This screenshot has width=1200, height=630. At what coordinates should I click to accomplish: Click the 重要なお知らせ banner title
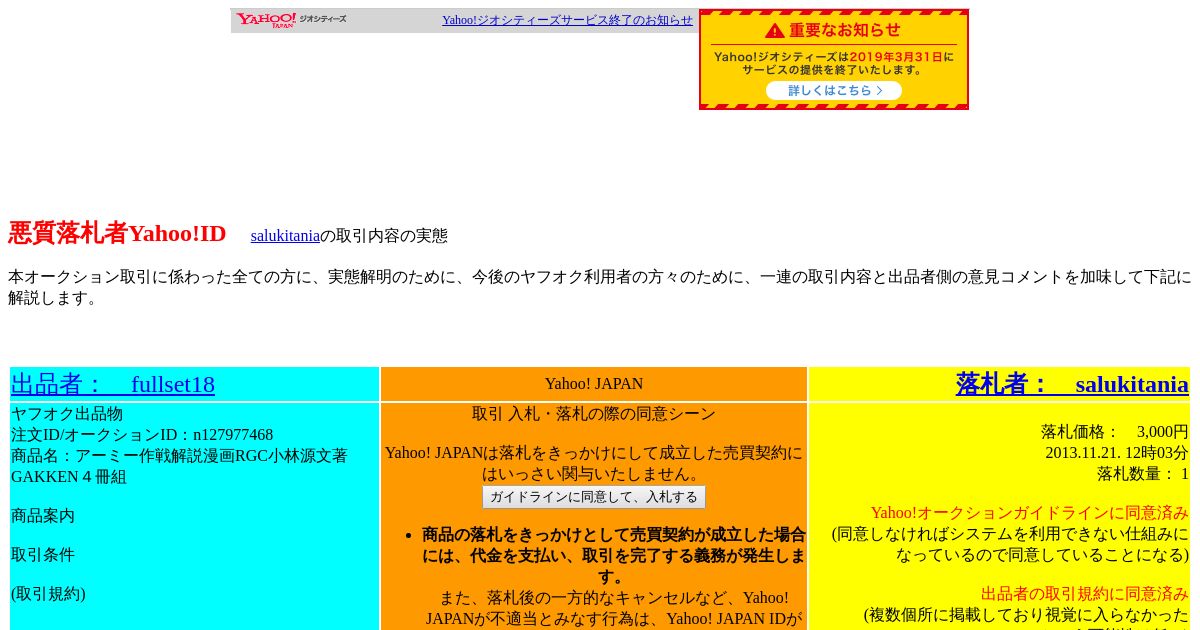click(x=845, y=31)
